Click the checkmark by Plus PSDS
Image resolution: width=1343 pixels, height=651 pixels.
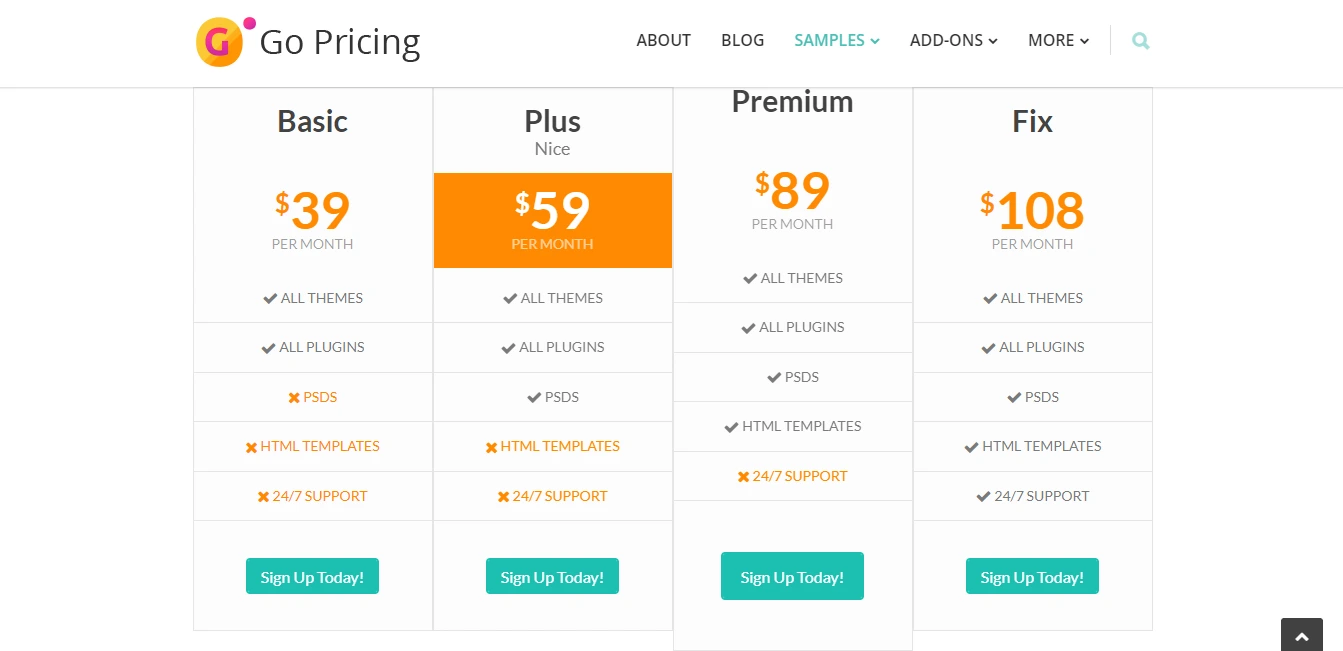(x=534, y=398)
